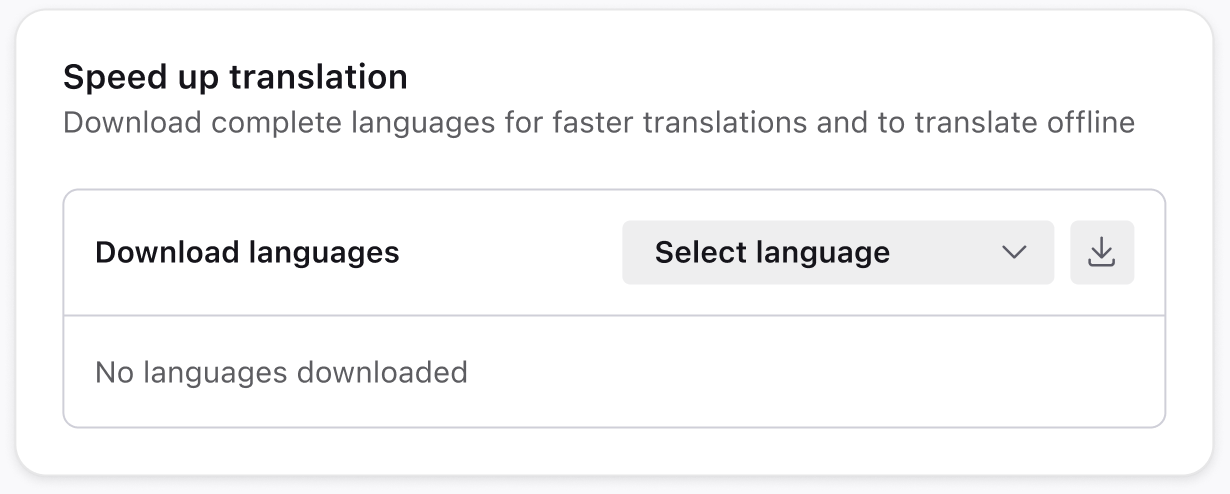Start language download using the download button

point(1102,252)
